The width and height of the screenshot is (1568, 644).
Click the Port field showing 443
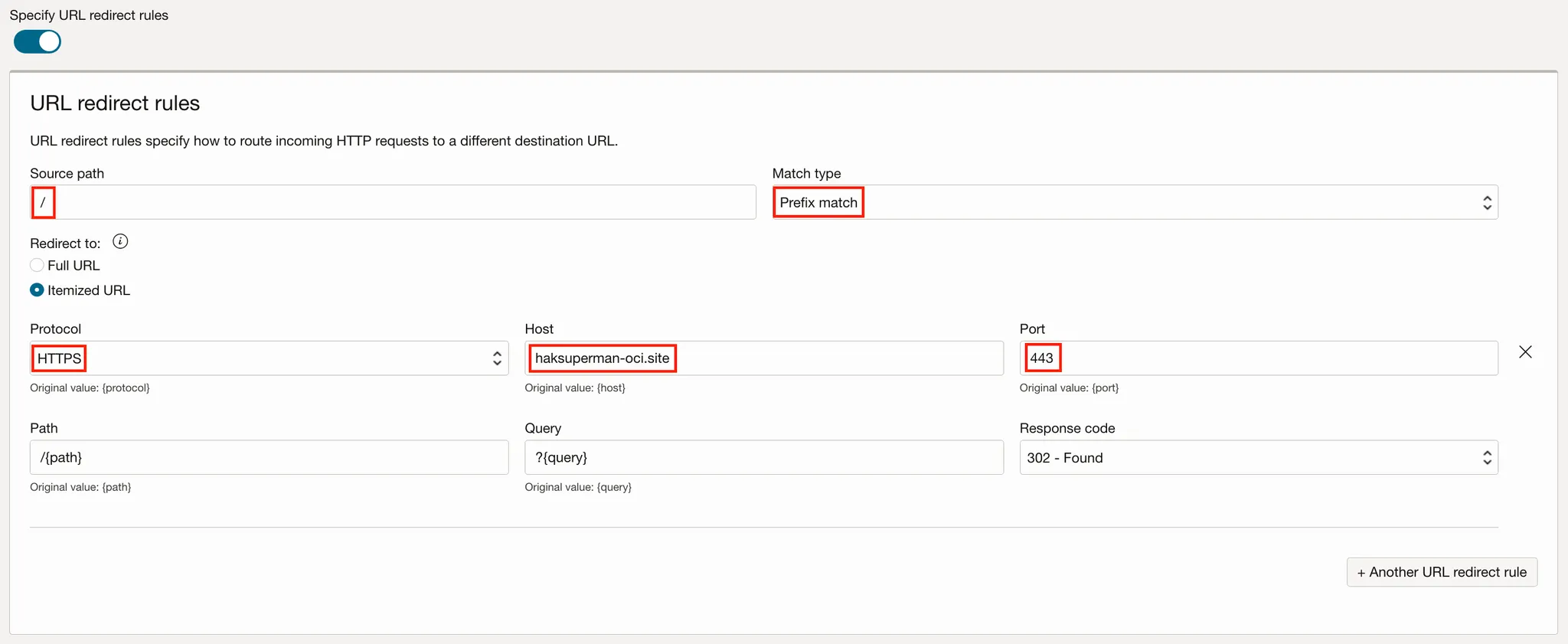tap(1259, 358)
